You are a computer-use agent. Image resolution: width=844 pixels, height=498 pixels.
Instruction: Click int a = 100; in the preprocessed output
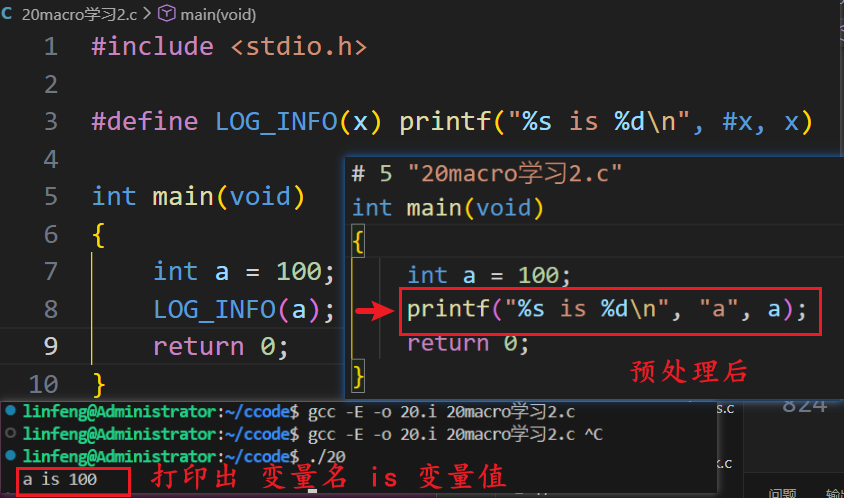[489, 276]
